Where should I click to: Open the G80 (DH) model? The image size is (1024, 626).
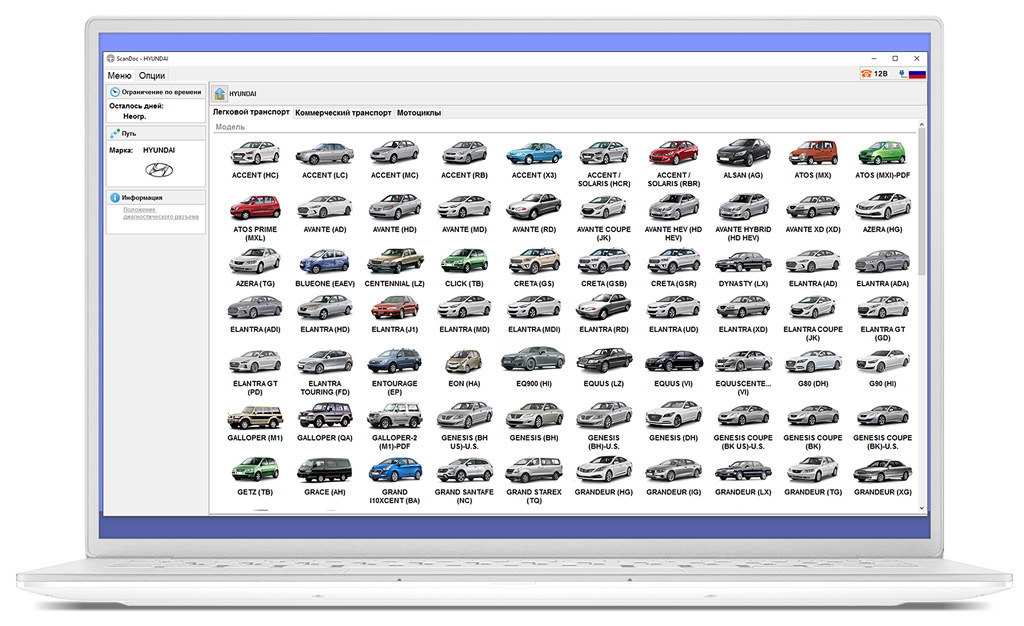813,368
